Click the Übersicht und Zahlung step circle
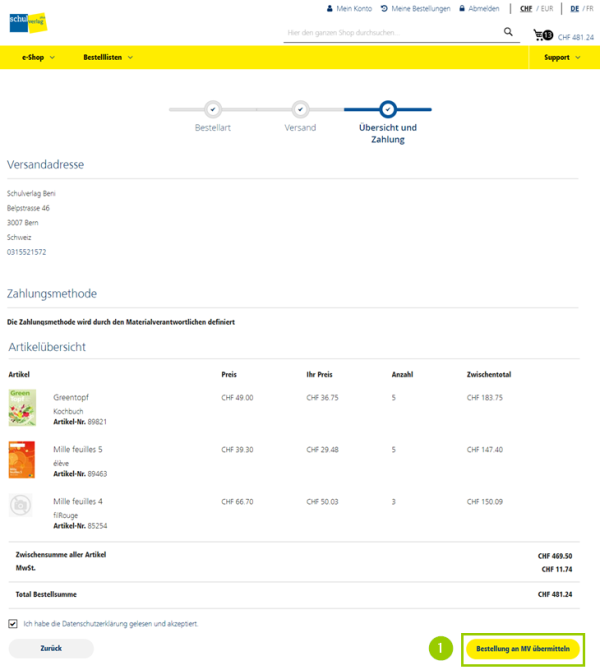Viewport: 600px width, 670px height. point(388,109)
